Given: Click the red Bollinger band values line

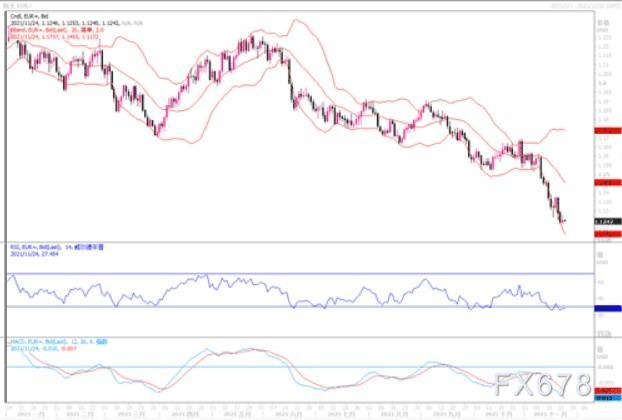Looking at the screenshot, I should click(x=54, y=36).
